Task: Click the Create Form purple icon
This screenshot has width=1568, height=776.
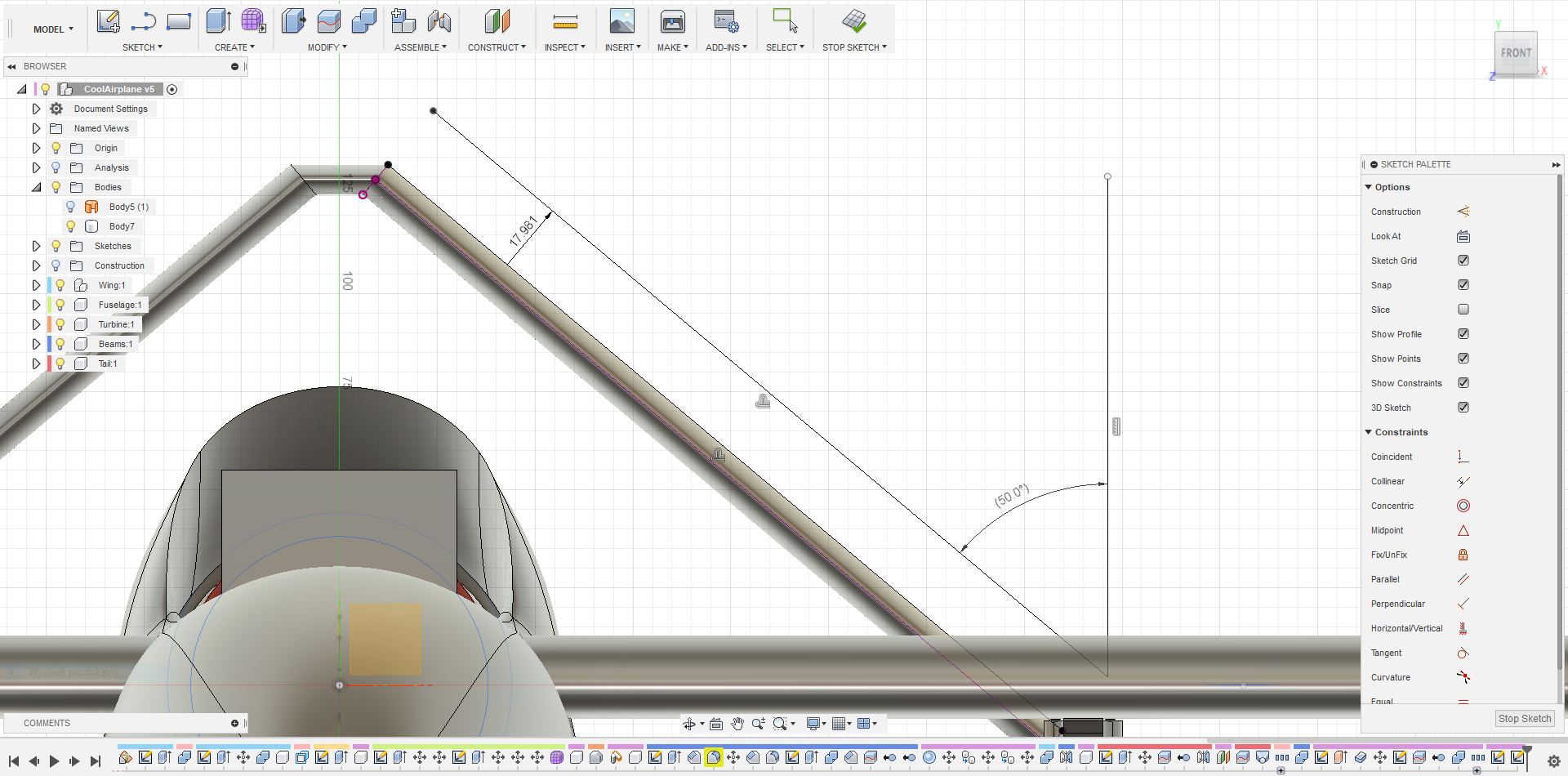Action: click(x=253, y=21)
